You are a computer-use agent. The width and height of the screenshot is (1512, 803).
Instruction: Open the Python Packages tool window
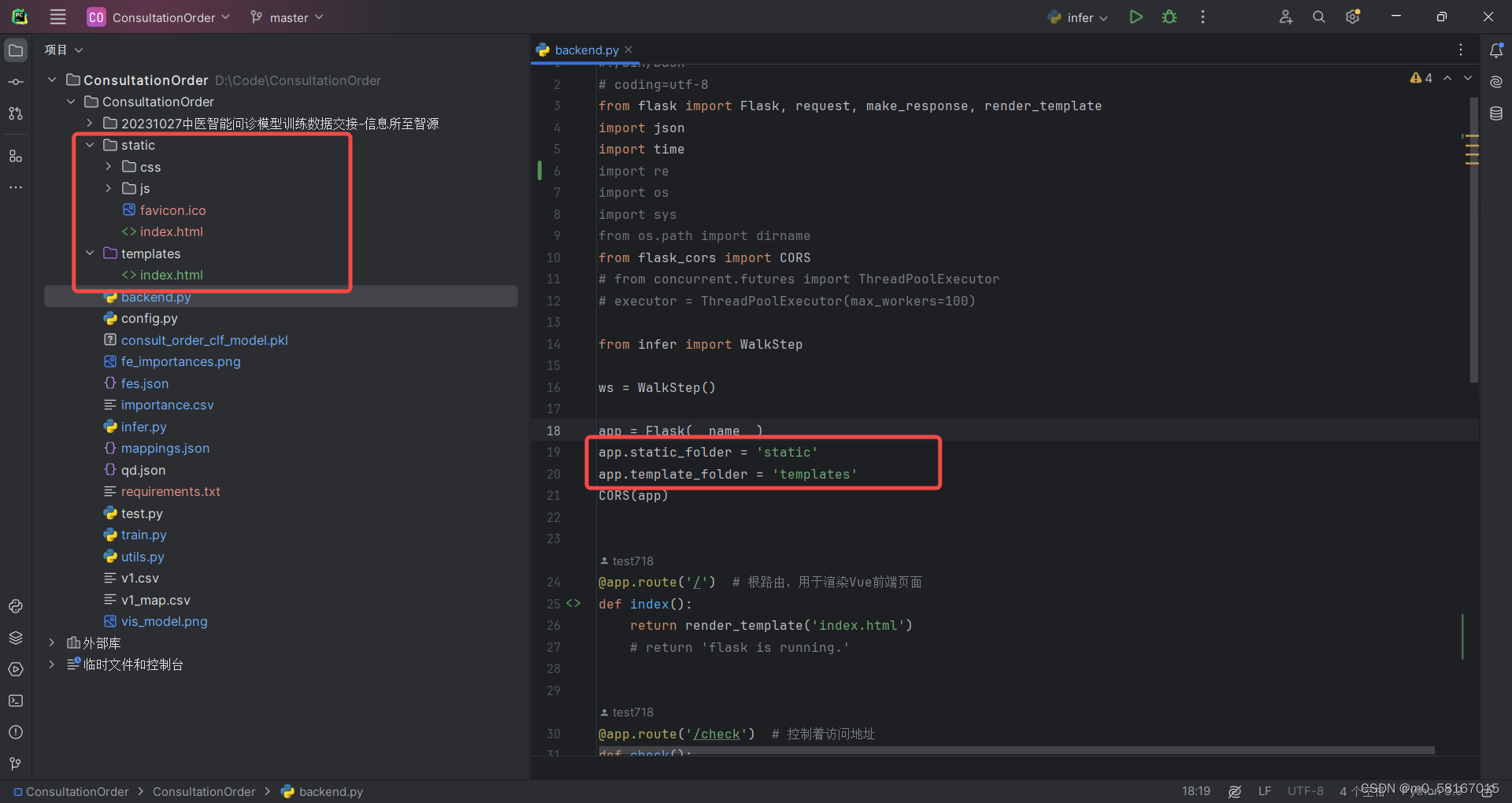(16, 638)
